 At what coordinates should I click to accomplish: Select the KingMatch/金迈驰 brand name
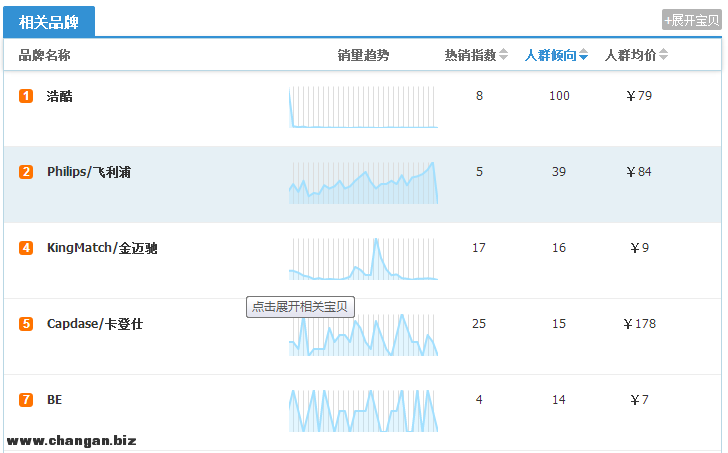[102, 248]
